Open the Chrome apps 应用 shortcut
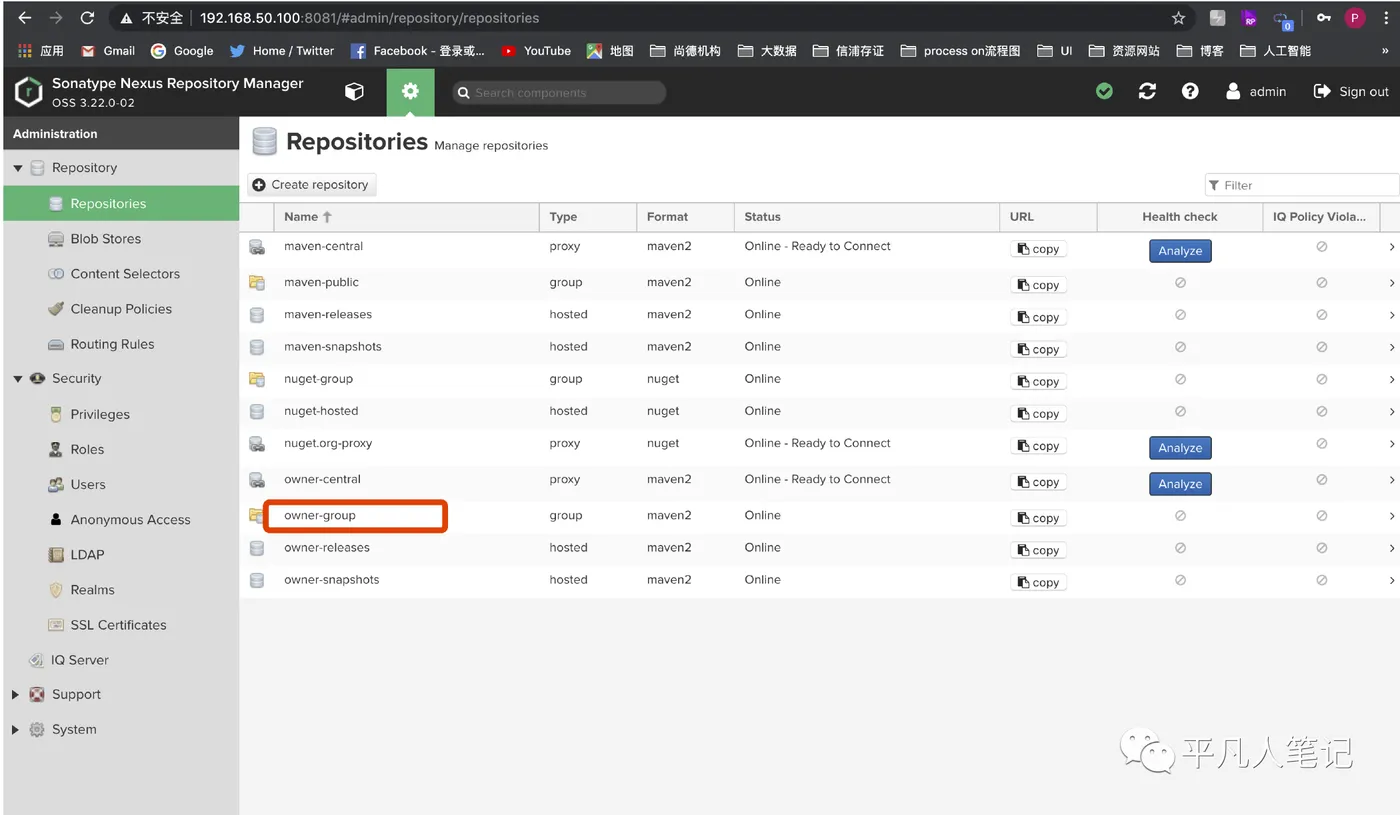 (x=41, y=51)
